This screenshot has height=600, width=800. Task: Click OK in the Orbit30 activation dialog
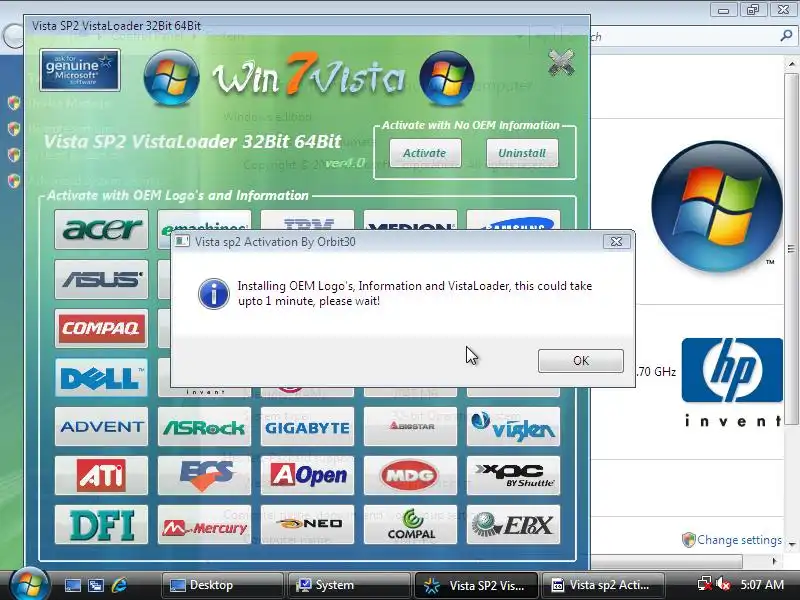581,361
